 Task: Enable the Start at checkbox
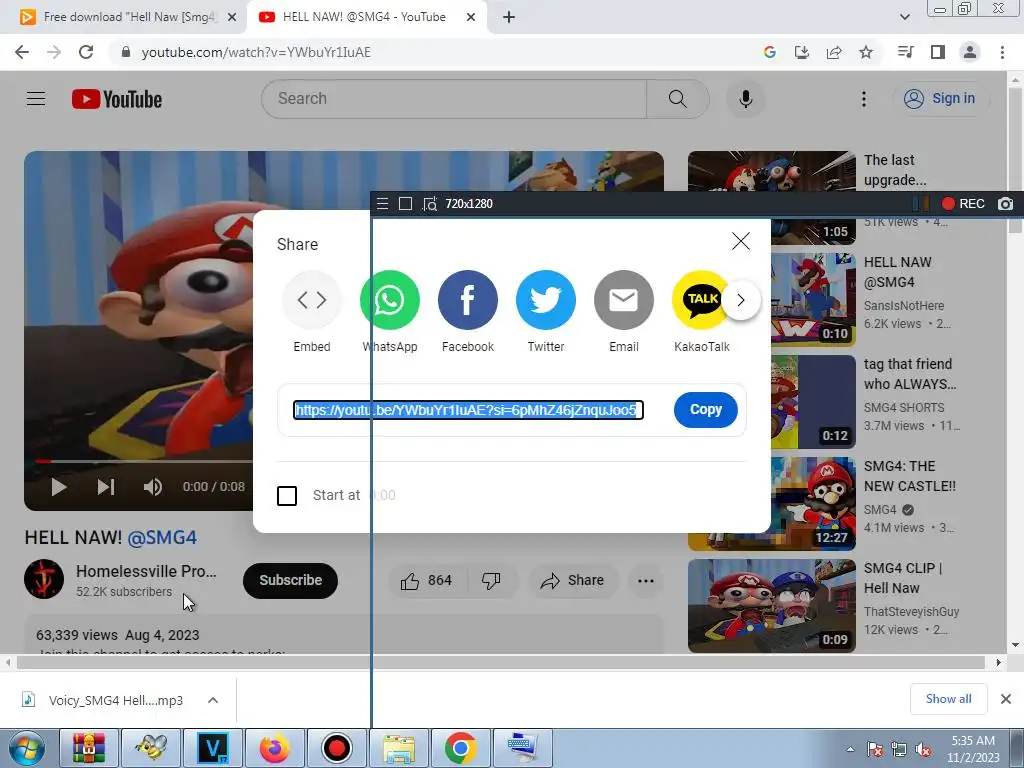(x=287, y=496)
